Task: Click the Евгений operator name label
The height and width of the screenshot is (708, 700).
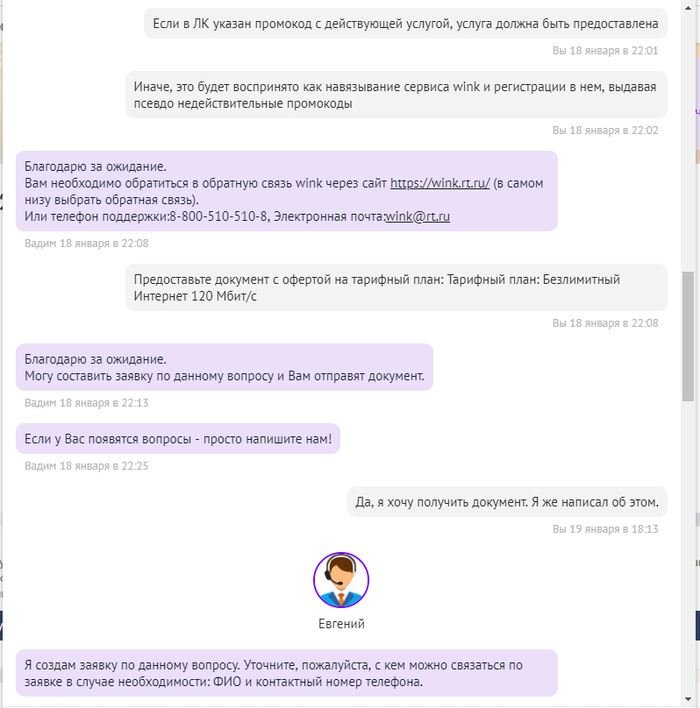Action: click(x=341, y=624)
